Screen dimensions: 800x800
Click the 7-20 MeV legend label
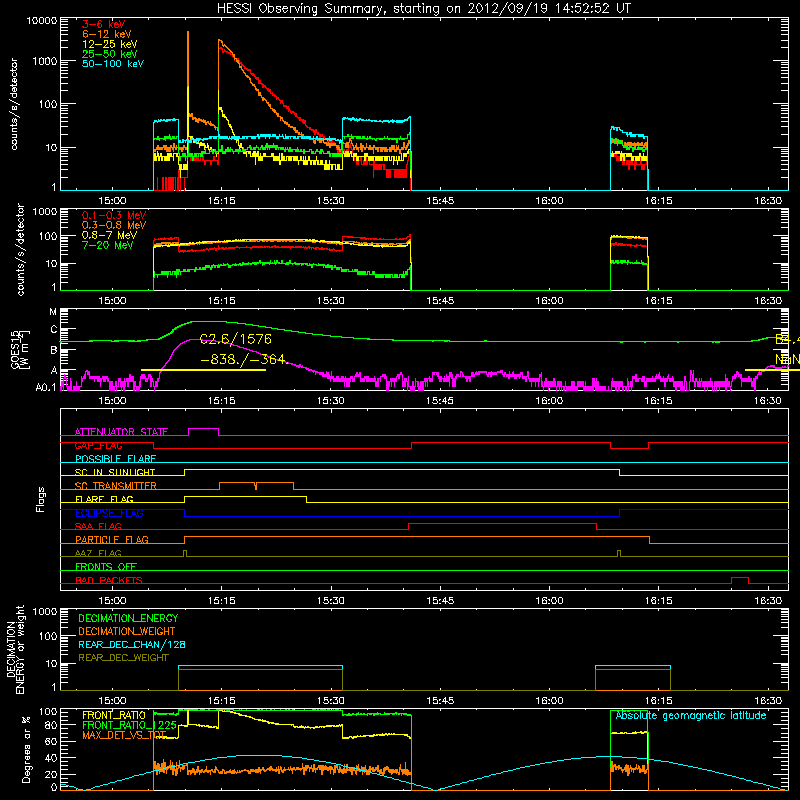pos(108,245)
